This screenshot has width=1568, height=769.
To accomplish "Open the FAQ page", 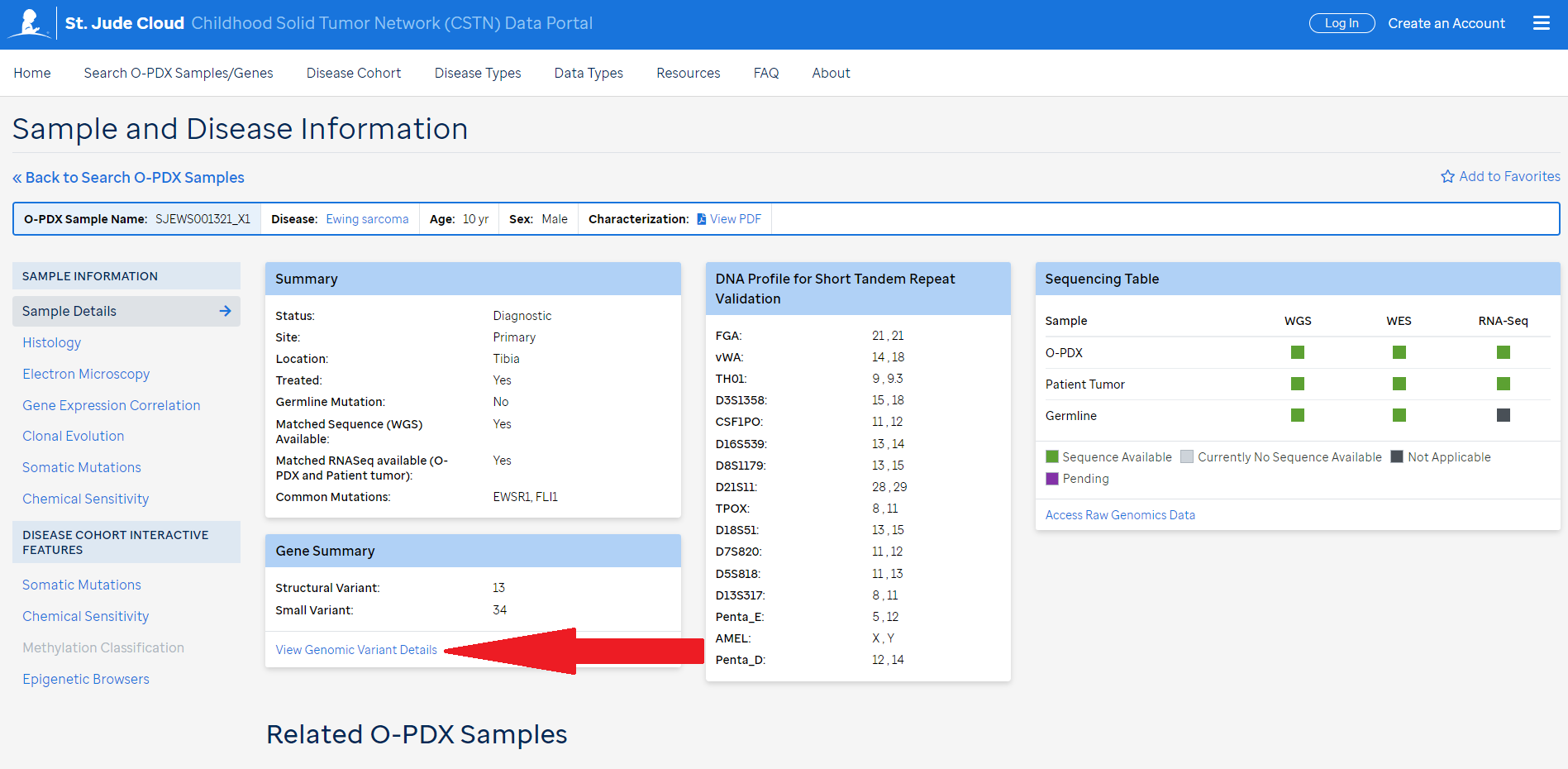I will [766, 73].
